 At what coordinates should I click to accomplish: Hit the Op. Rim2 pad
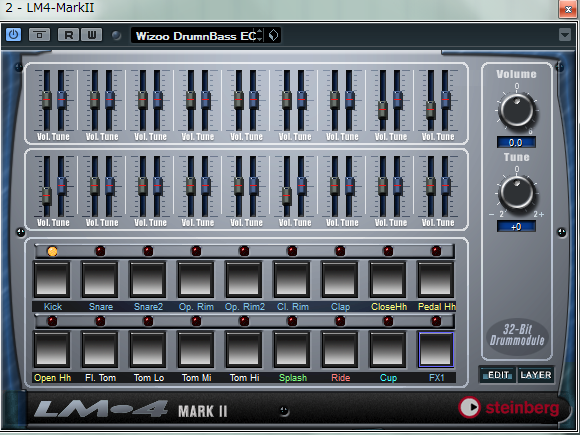pos(244,280)
